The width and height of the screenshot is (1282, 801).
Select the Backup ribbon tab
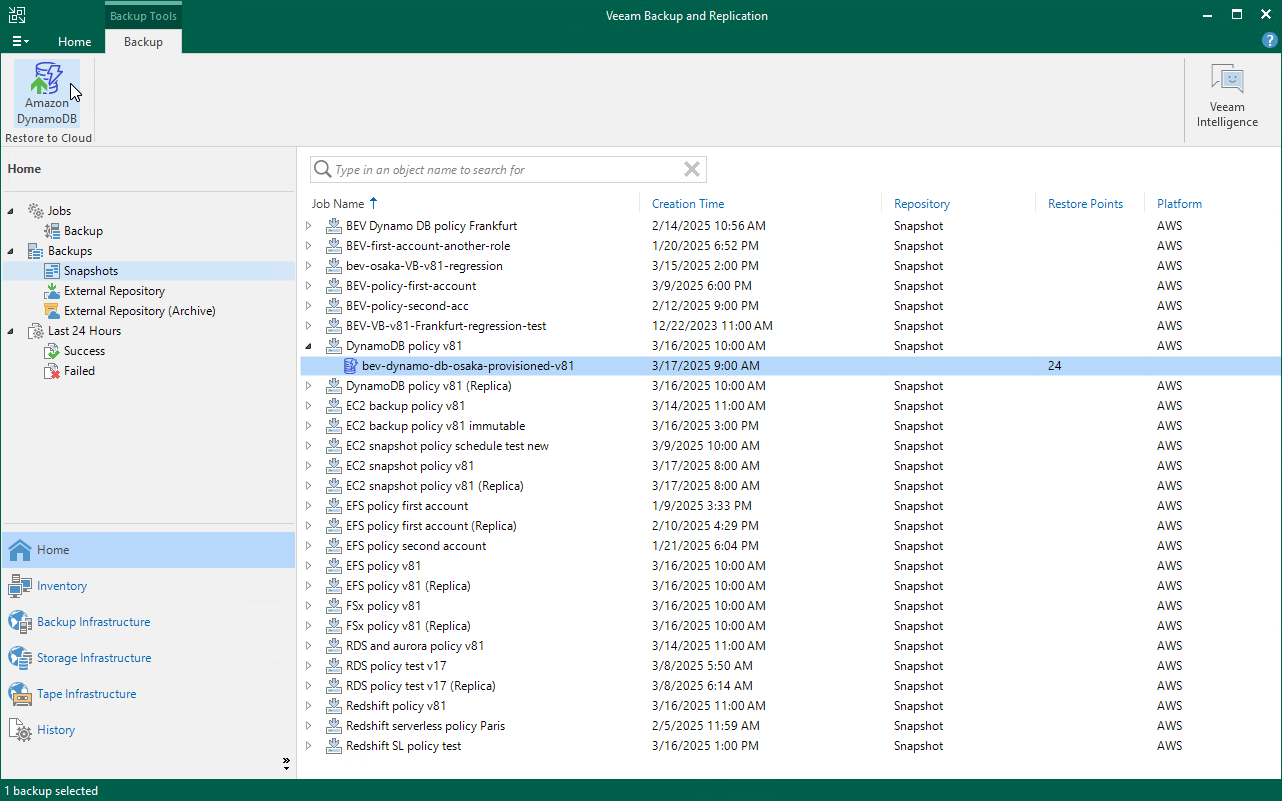click(x=143, y=42)
